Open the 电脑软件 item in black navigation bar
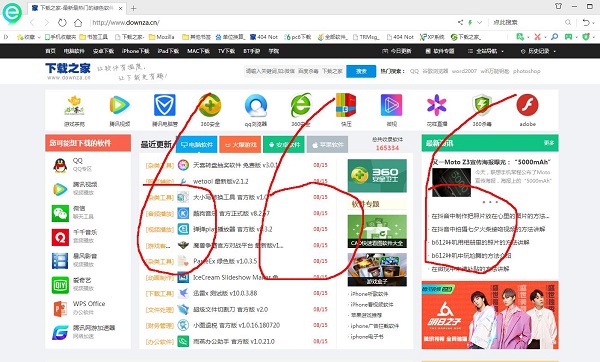The width and height of the screenshot is (600, 362). pyautogui.click(x=74, y=51)
